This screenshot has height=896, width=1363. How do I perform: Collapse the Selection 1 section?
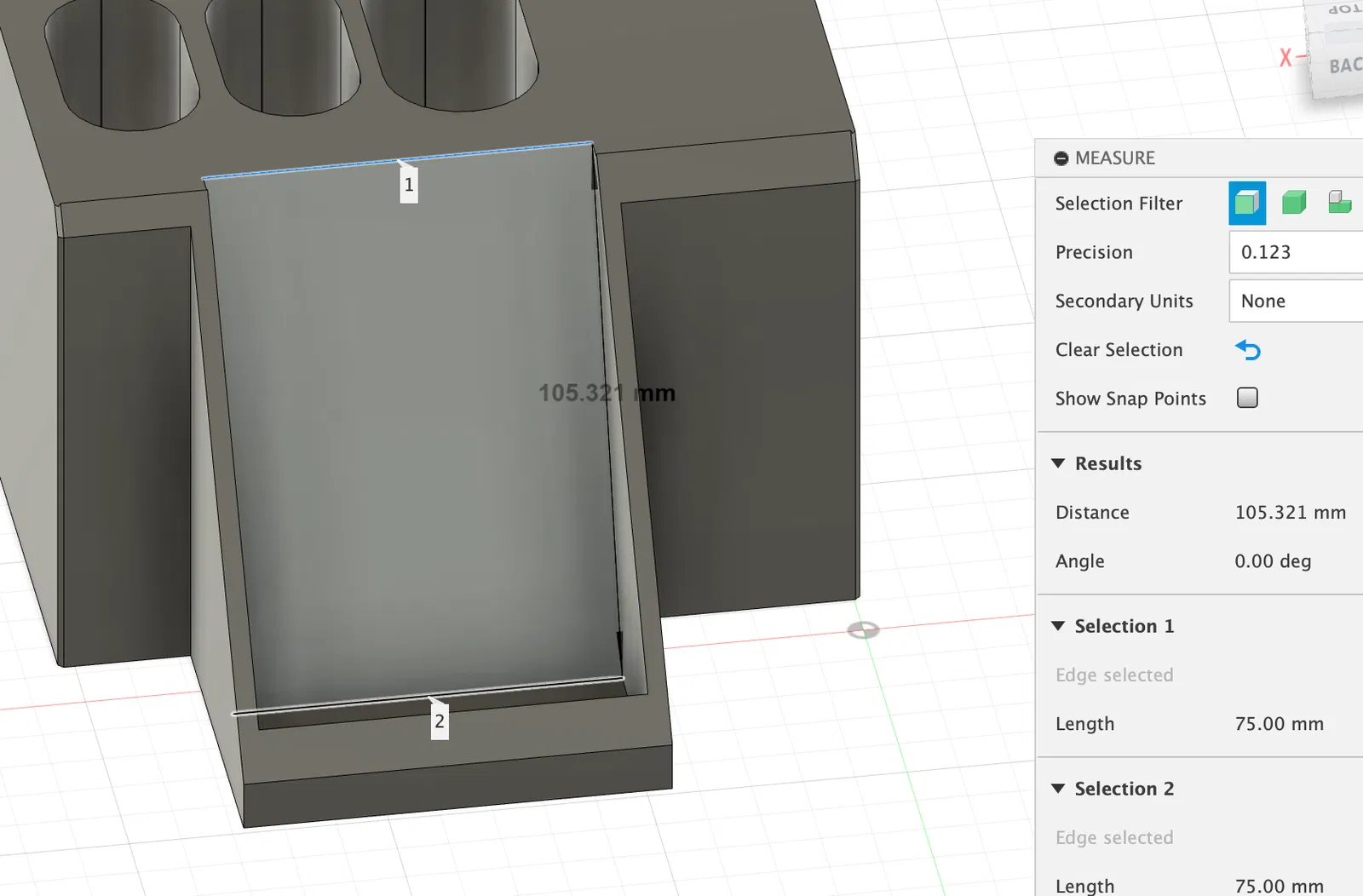click(1058, 626)
